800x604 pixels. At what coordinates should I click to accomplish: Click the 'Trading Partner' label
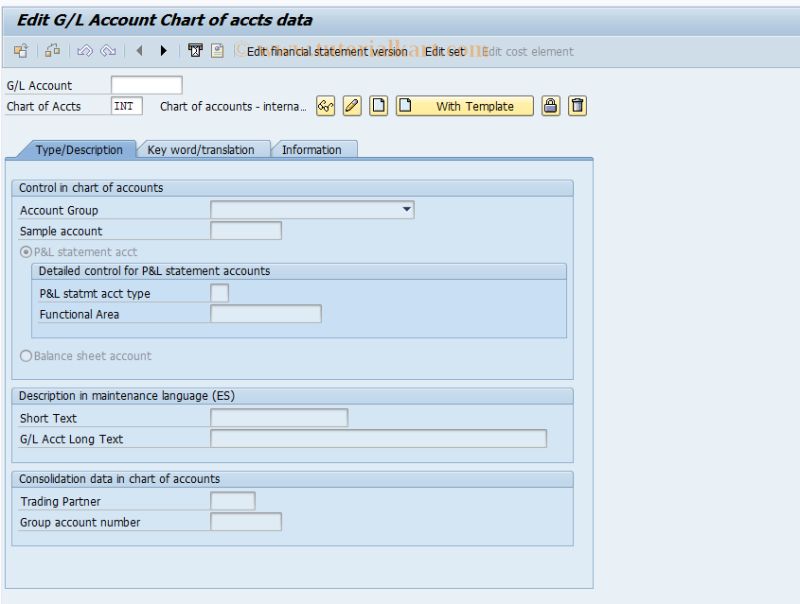tap(60, 501)
